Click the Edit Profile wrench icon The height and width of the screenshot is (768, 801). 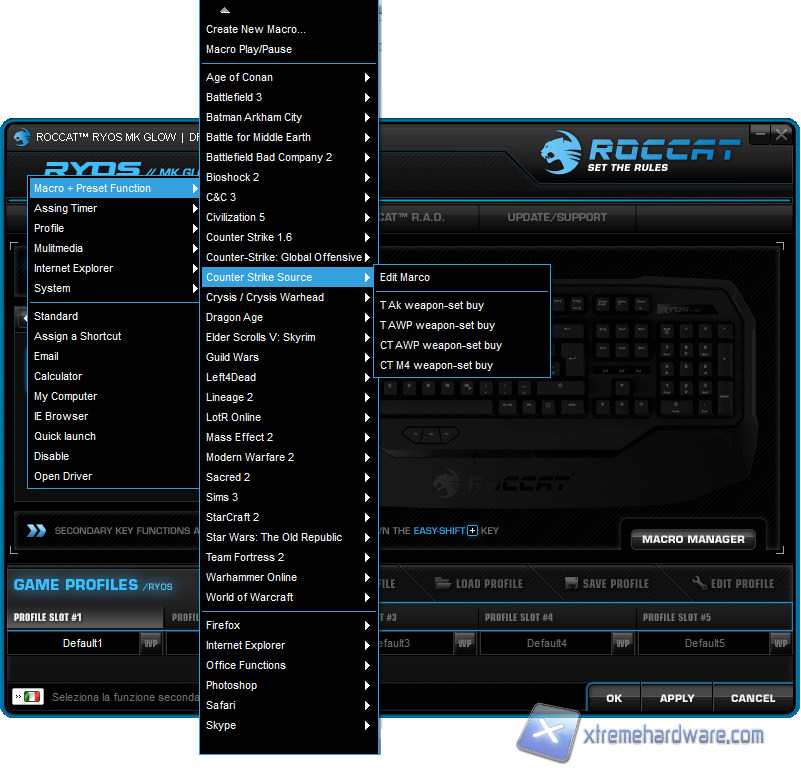click(x=699, y=583)
